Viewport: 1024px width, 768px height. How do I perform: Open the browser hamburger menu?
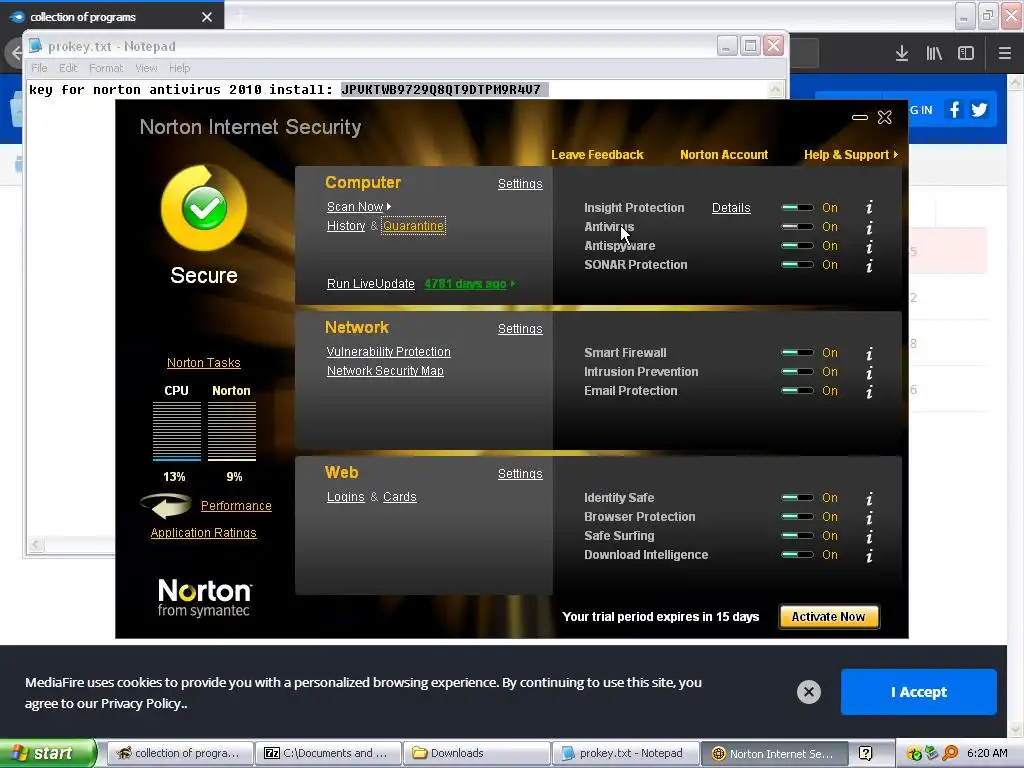(1005, 54)
